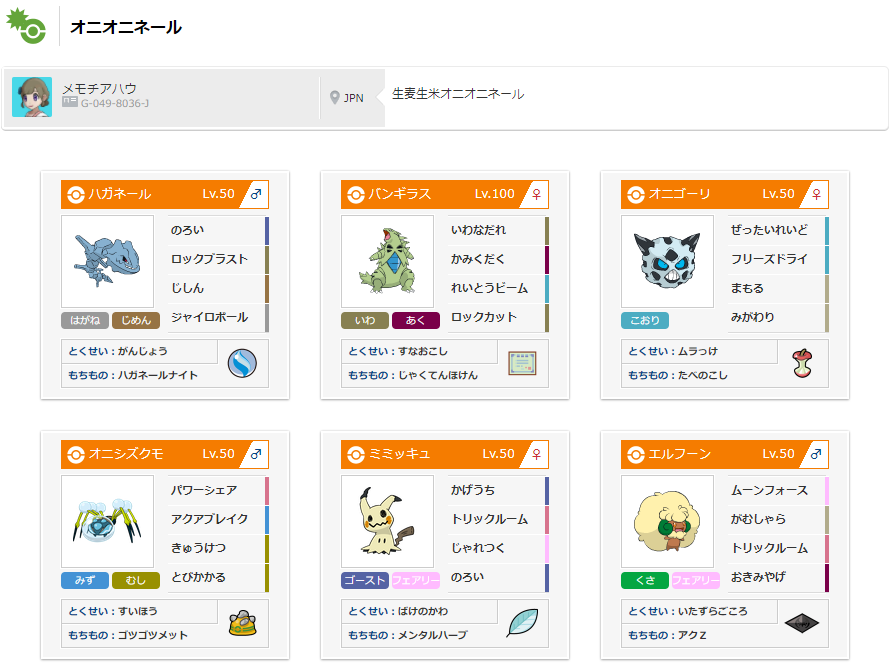Click the male gender icon on オニシズクモ card
The height and width of the screenshot is (667, 896).
256,454
